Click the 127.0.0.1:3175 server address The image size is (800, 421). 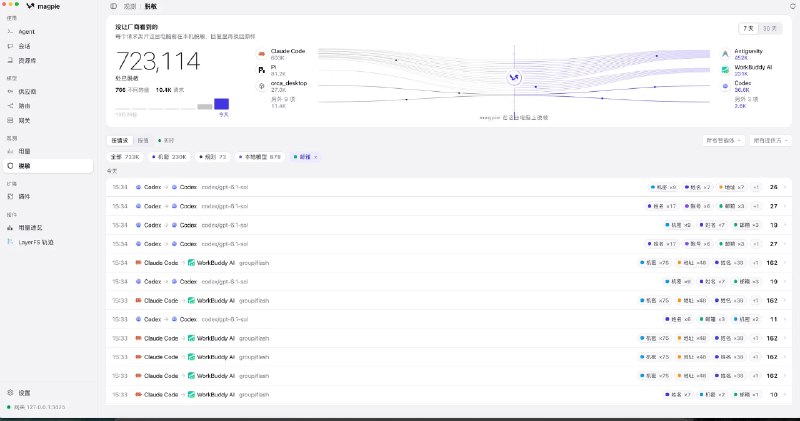click(x=45, y=407)
